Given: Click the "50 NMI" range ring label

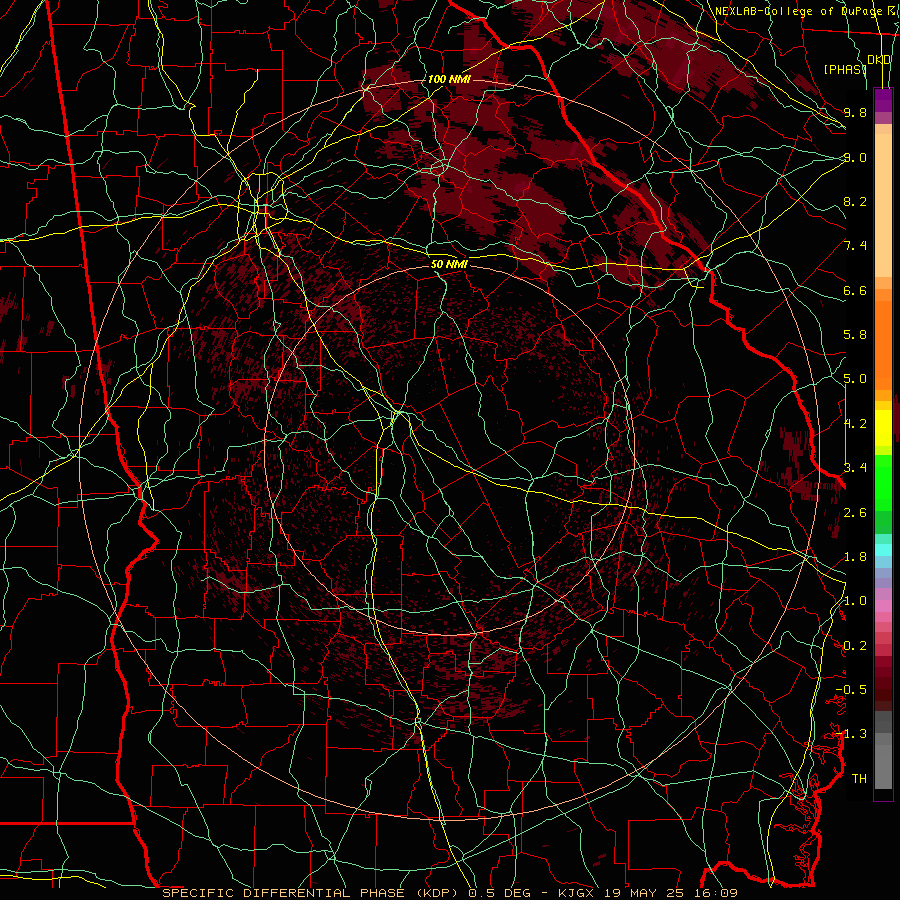Looking at the screenshot, I should (x=449, y=264).
